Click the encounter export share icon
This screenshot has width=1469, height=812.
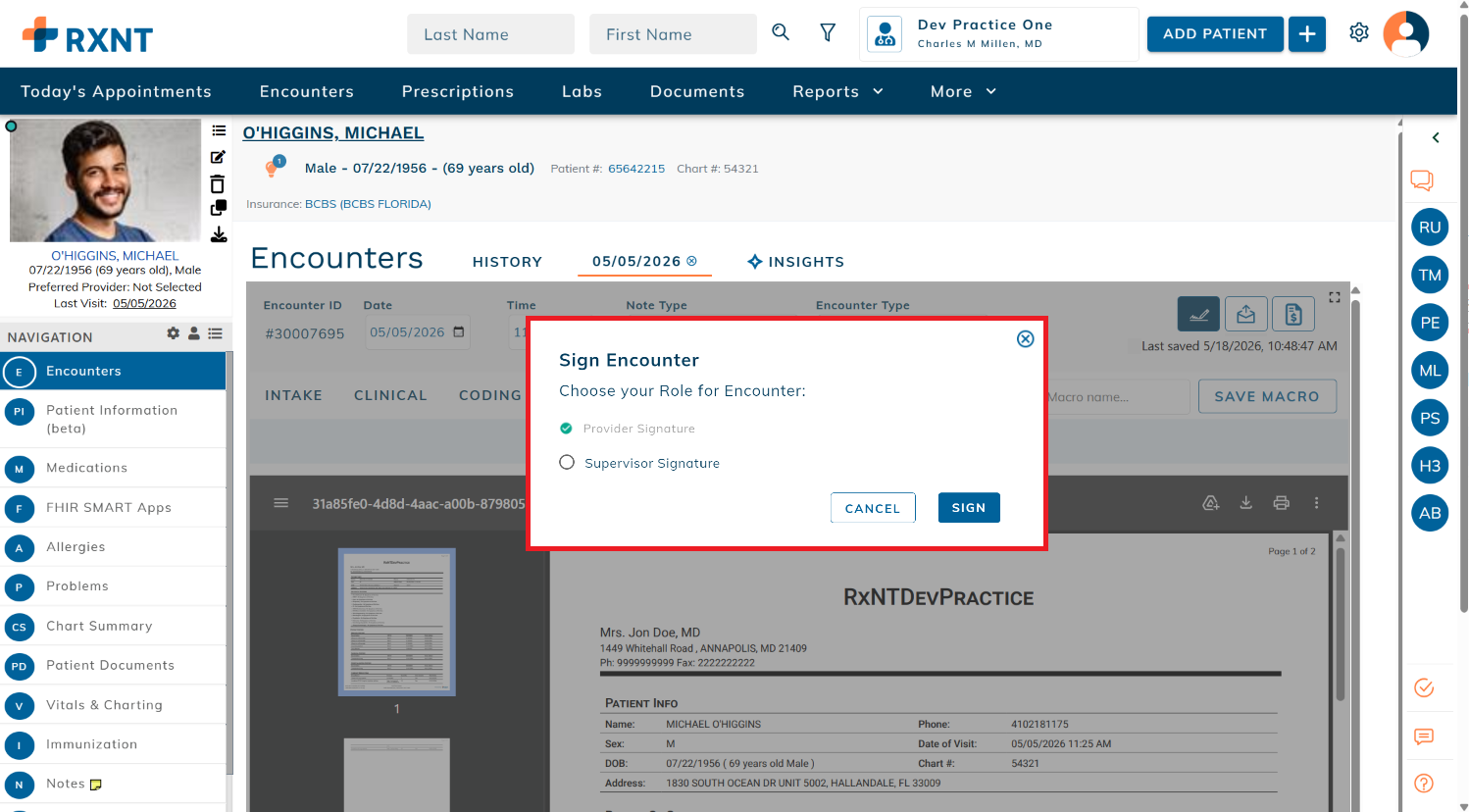tap(1245, 315)
